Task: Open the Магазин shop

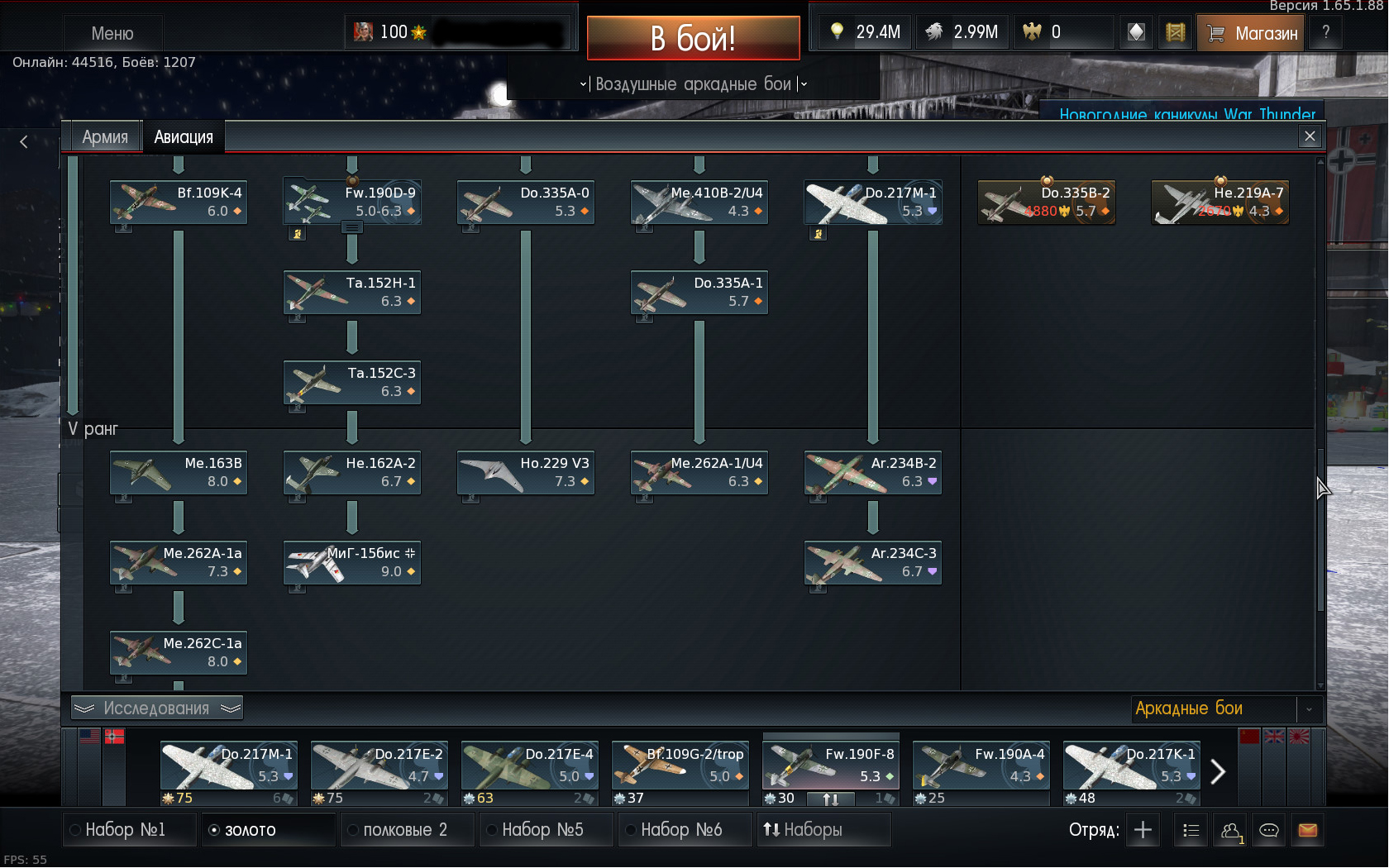Action: (1251, 33)
